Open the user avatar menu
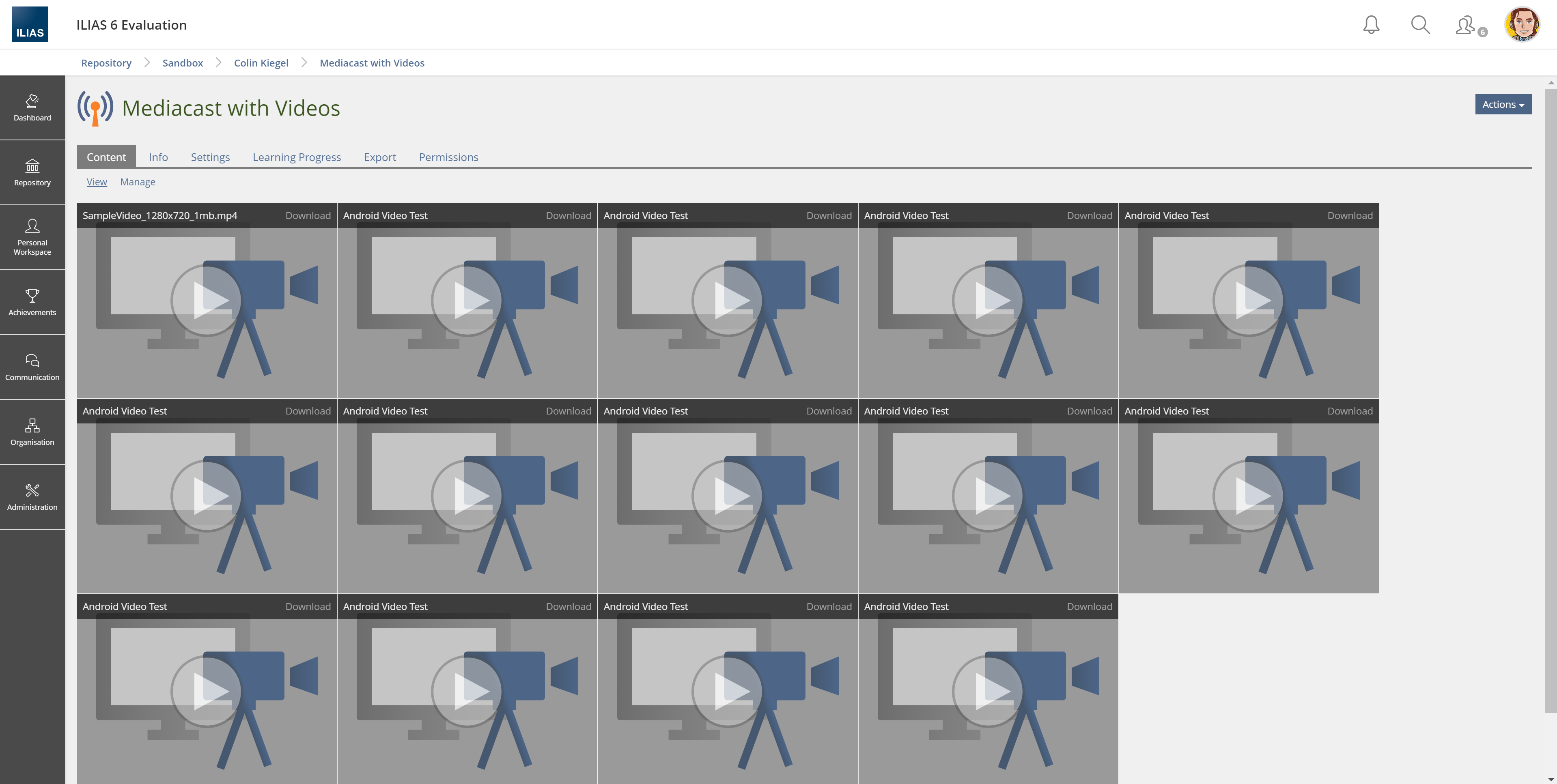 (1522, 25)
